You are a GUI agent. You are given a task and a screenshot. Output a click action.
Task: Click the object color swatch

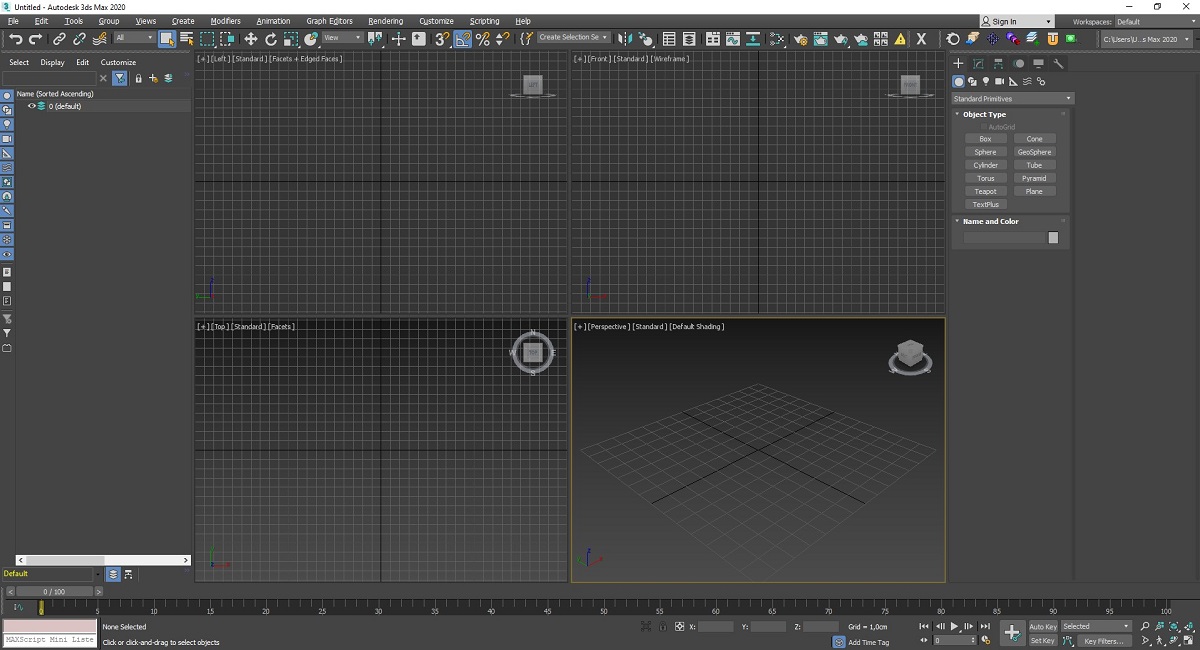tap(1053, 238)
